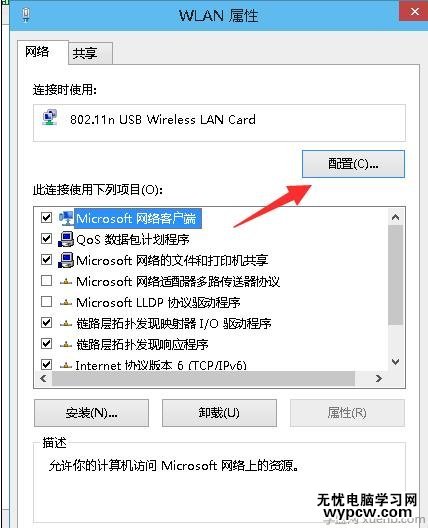Check the 网络适配器多路传送器协议 checkbox
428x528 pixels.
[46, 280]
